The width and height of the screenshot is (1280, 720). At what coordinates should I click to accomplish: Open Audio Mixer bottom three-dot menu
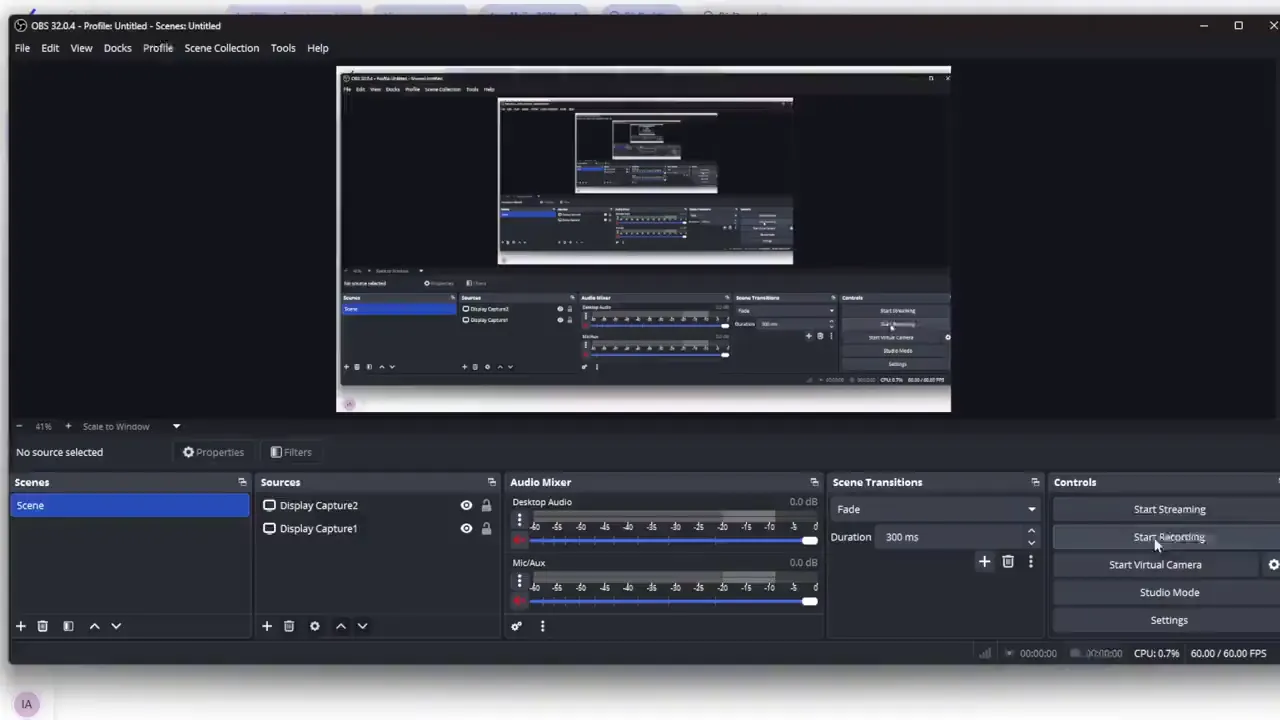point(542,626)
